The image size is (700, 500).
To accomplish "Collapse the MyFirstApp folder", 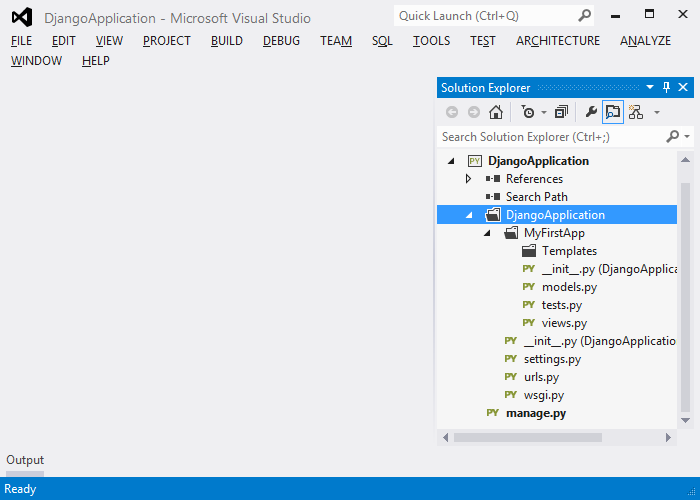I will pyautogui.click(x=487, y=233).
